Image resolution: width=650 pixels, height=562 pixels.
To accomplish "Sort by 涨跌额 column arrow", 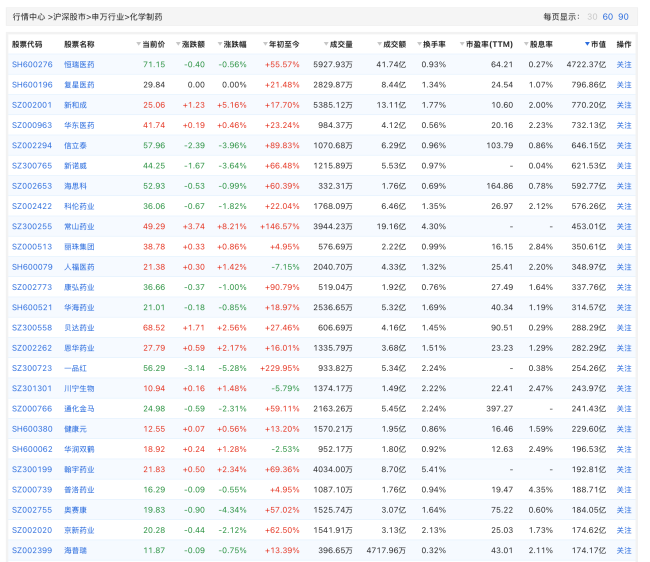I will click(179, 45).
